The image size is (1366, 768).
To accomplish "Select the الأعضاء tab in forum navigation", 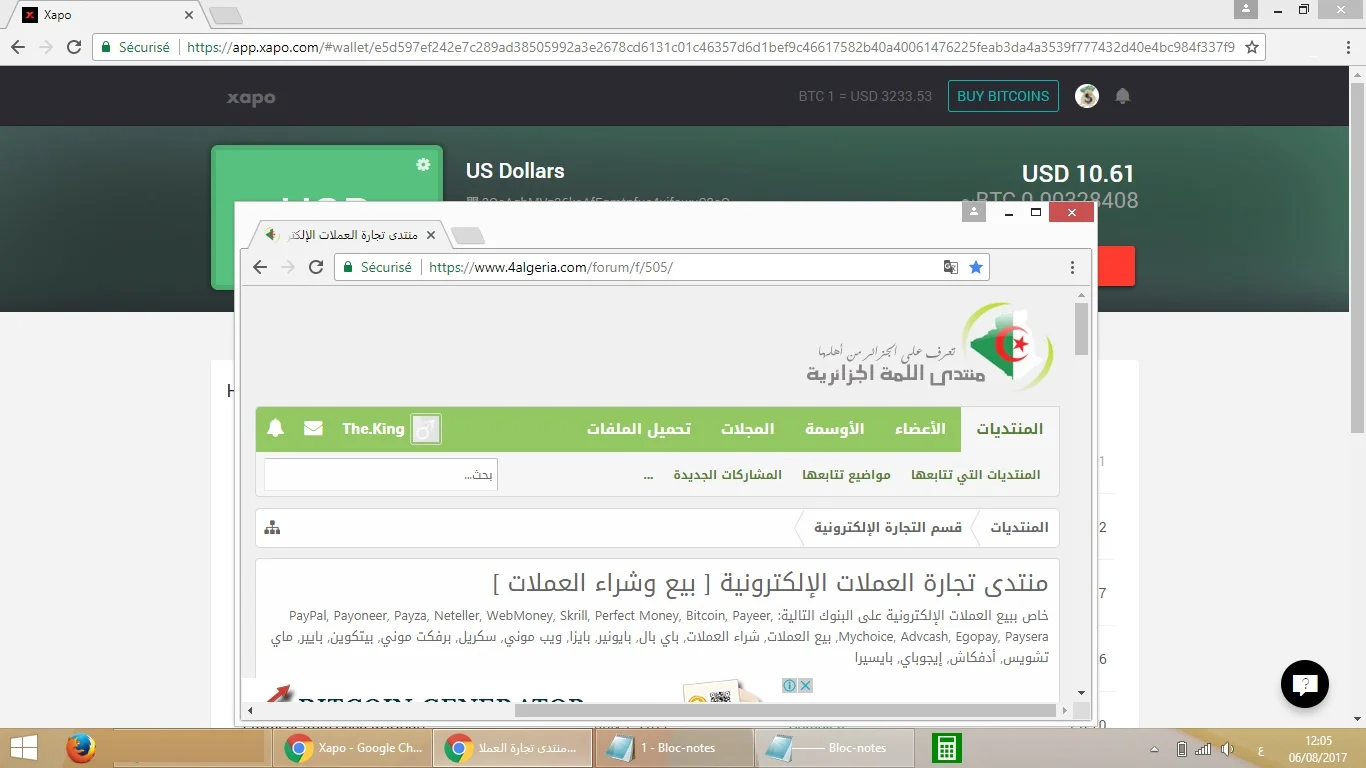I will pyautogui.click(x=919, y=429).
